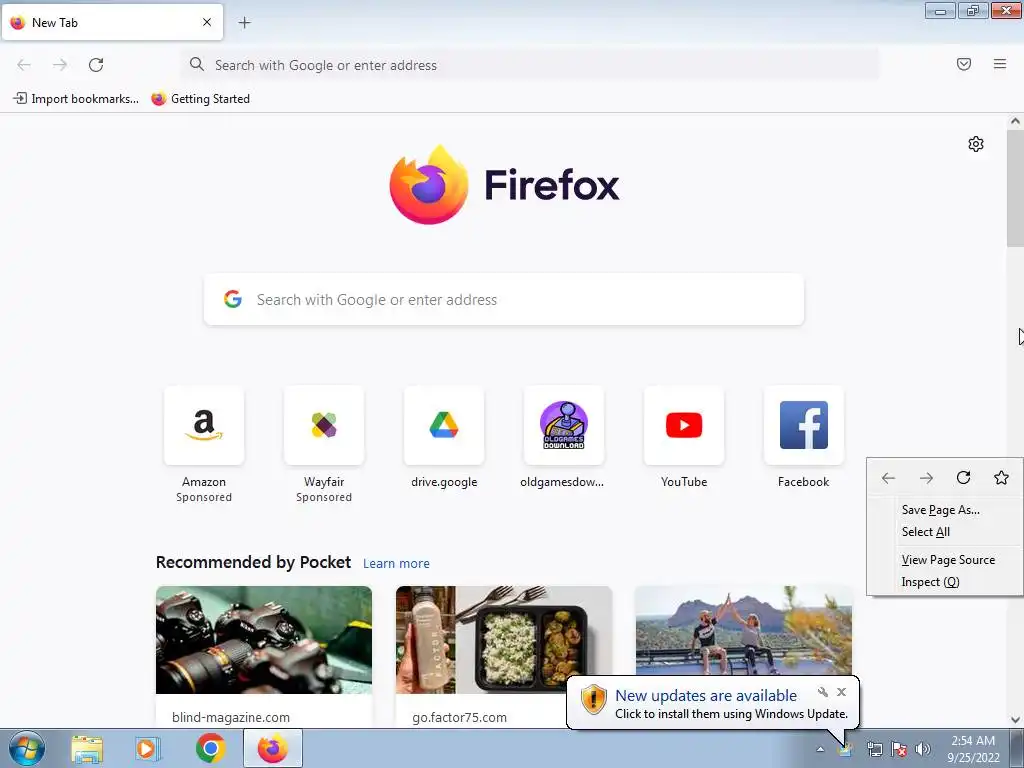1024x768 pixels.
Task: Click Forward arrow in the context menu
Action: coord(926,478)
